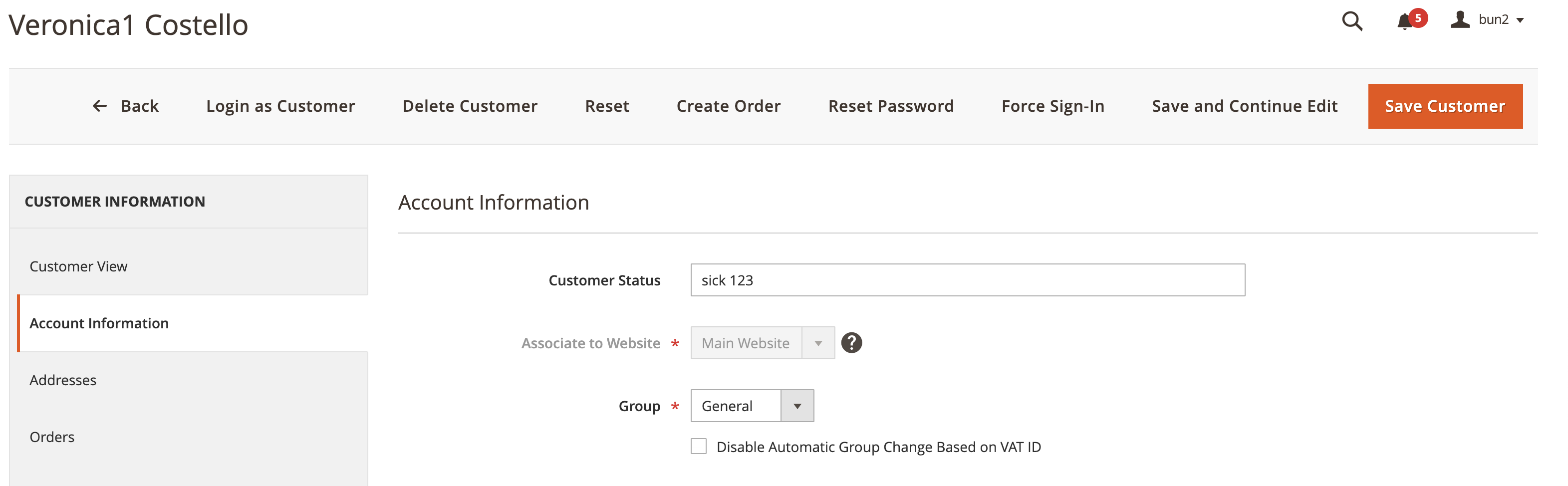Click Create Order
This screenshot has height=486, width=1568.
click(x=728, y=105)
